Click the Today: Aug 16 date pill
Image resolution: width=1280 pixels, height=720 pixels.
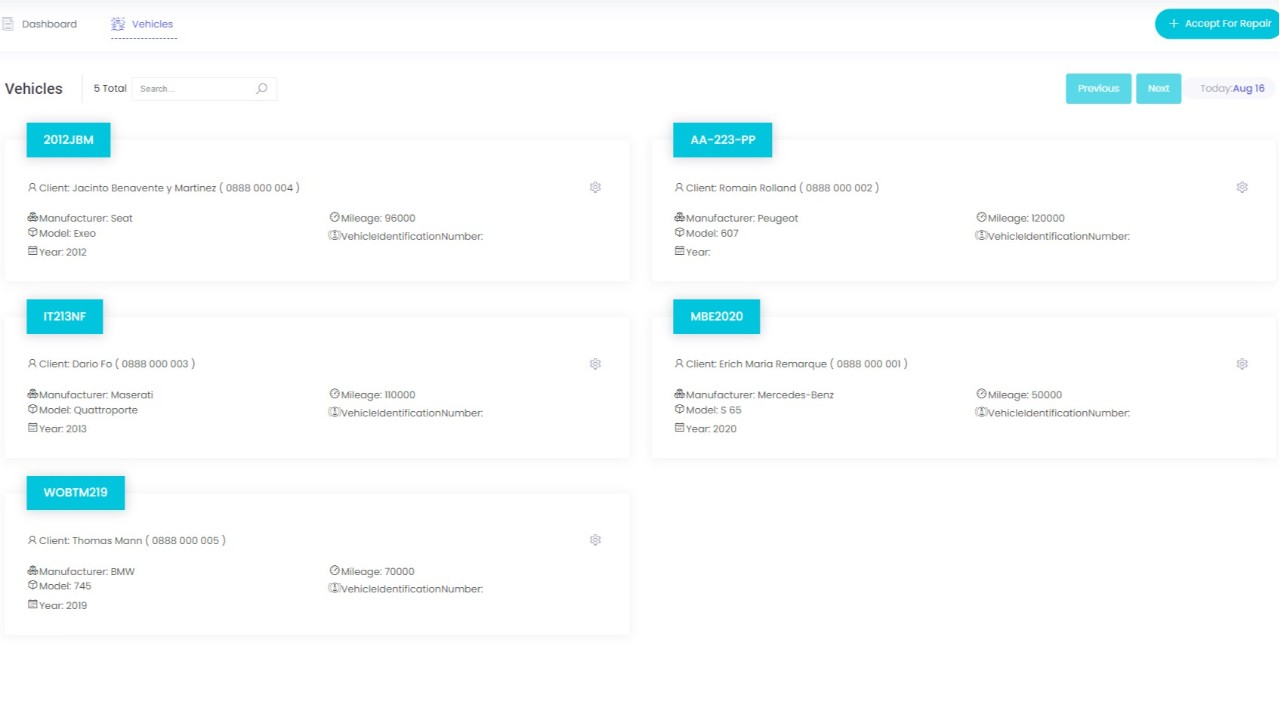[x=1232, y=88]
